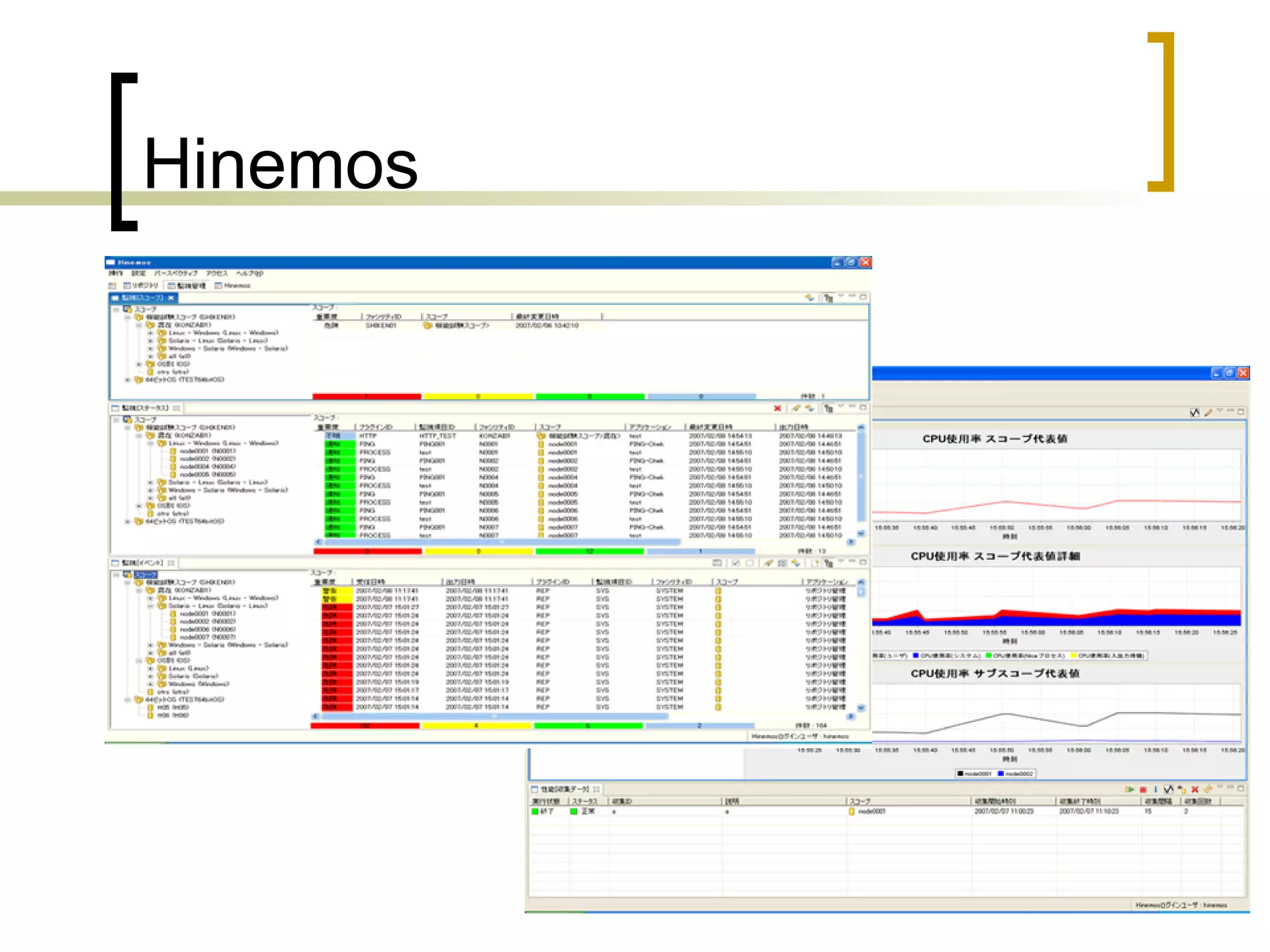This screenshot has width=1270, height=952.
Task: Collapse Solaris - Linux node in 監視[イベント] tree
Action: click(150, 606)
